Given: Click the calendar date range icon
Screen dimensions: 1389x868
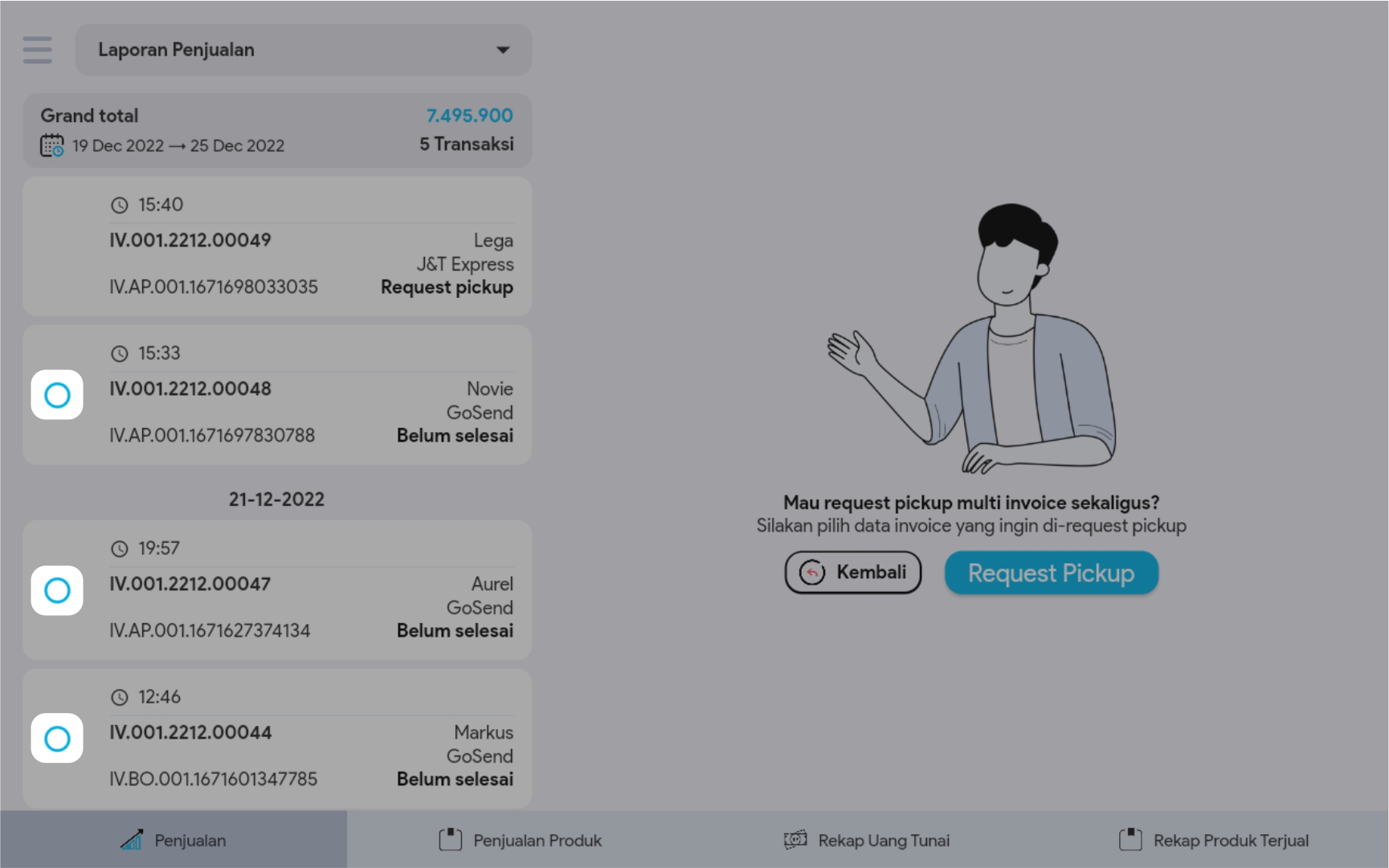Looking at the screenshot, I should 52,145.
